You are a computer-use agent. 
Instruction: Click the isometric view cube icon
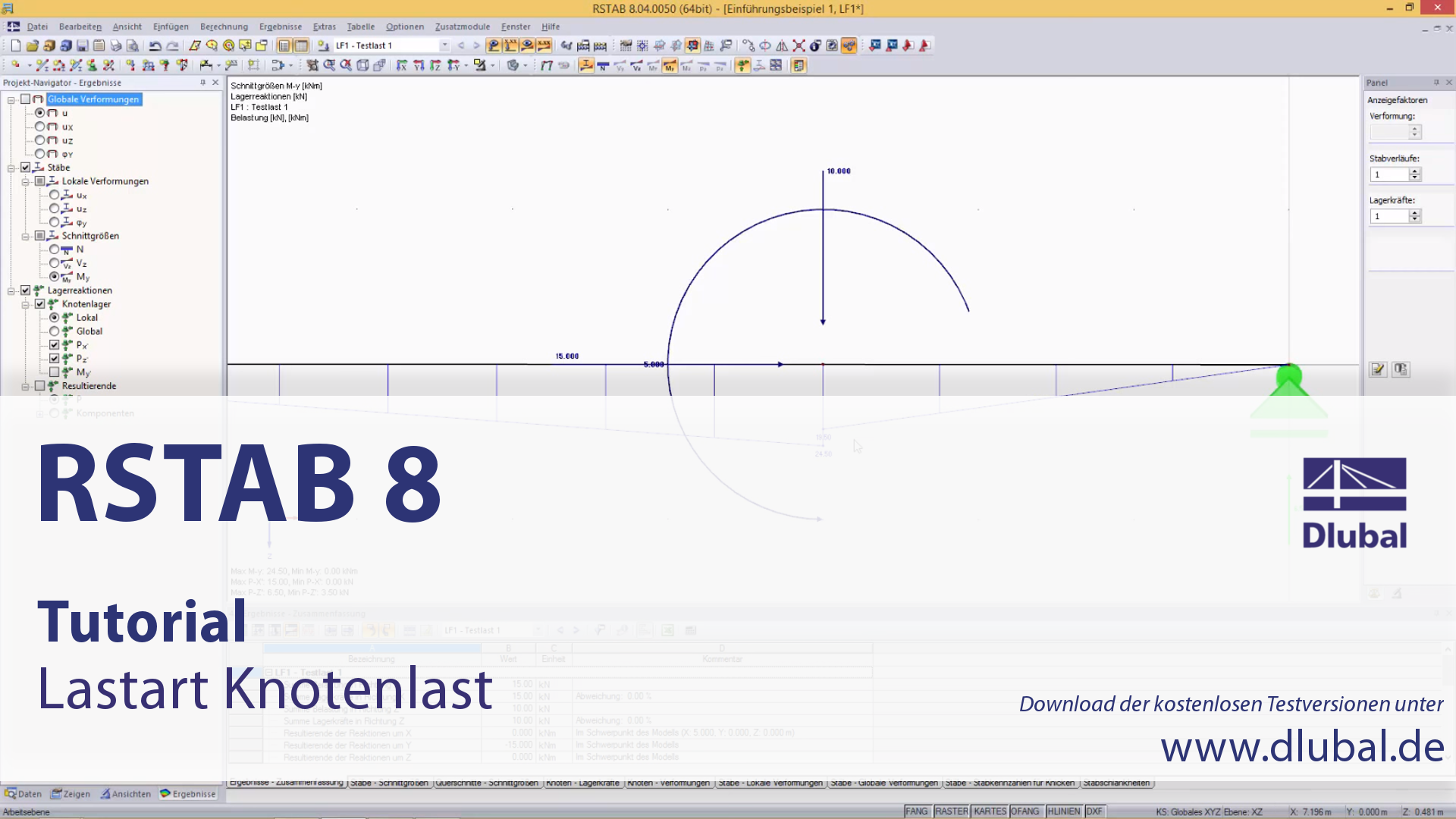[x=362, y=65]
